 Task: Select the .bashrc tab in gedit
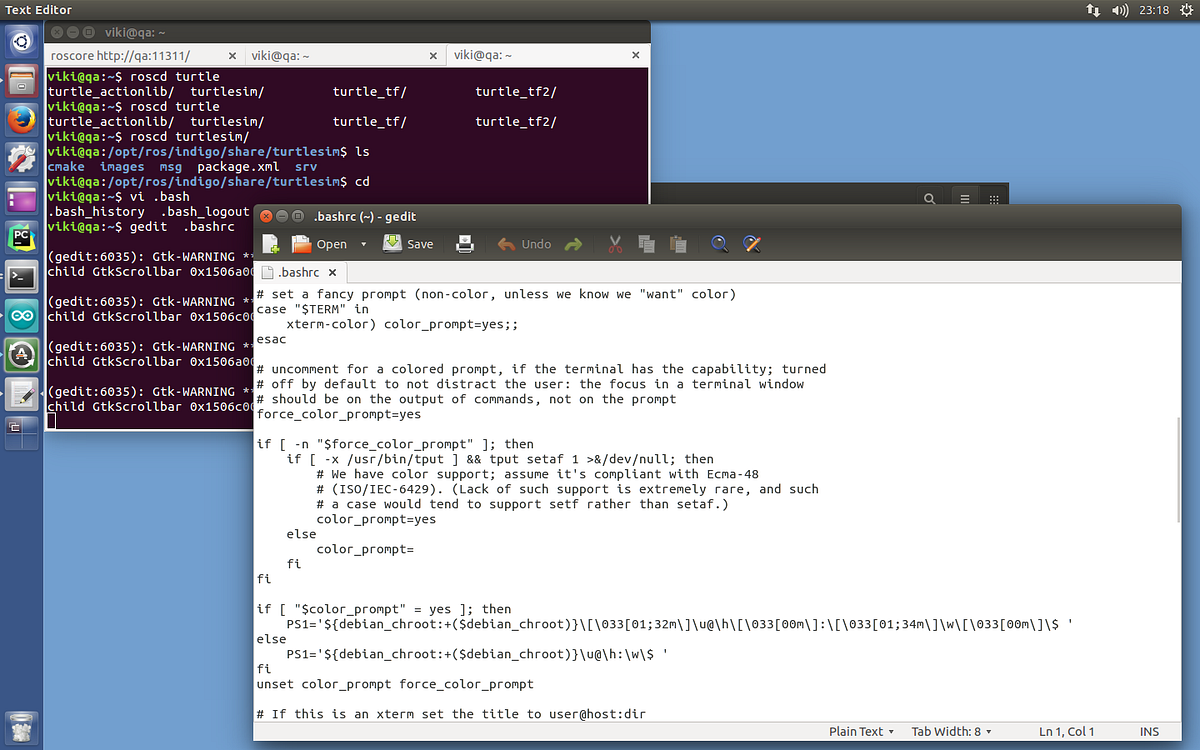[299, 271]
